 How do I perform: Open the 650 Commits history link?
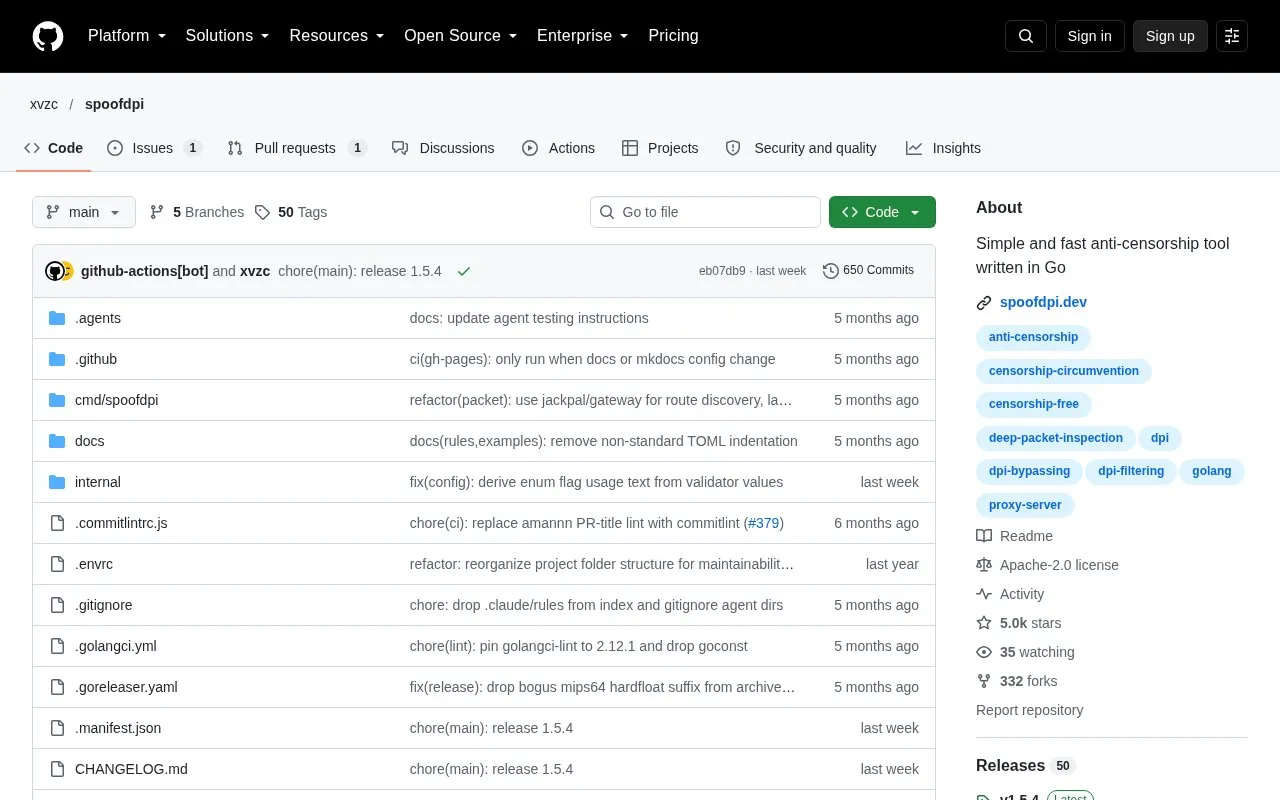click(868, 271)
